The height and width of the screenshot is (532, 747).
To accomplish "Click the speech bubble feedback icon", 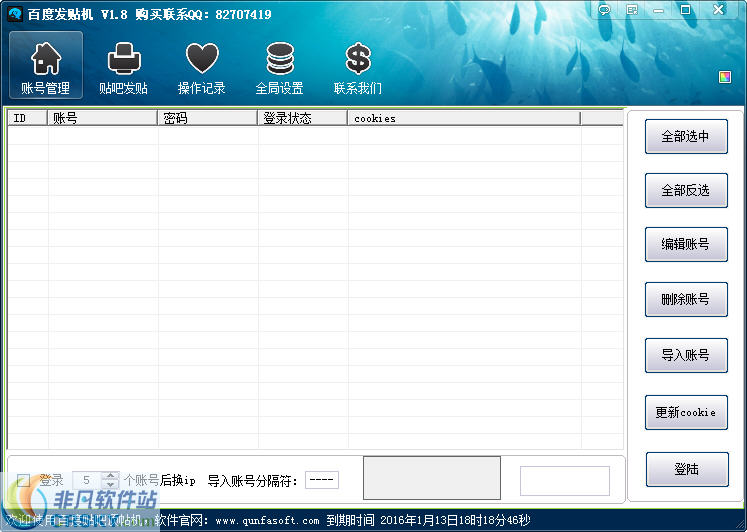I will 605,10.
